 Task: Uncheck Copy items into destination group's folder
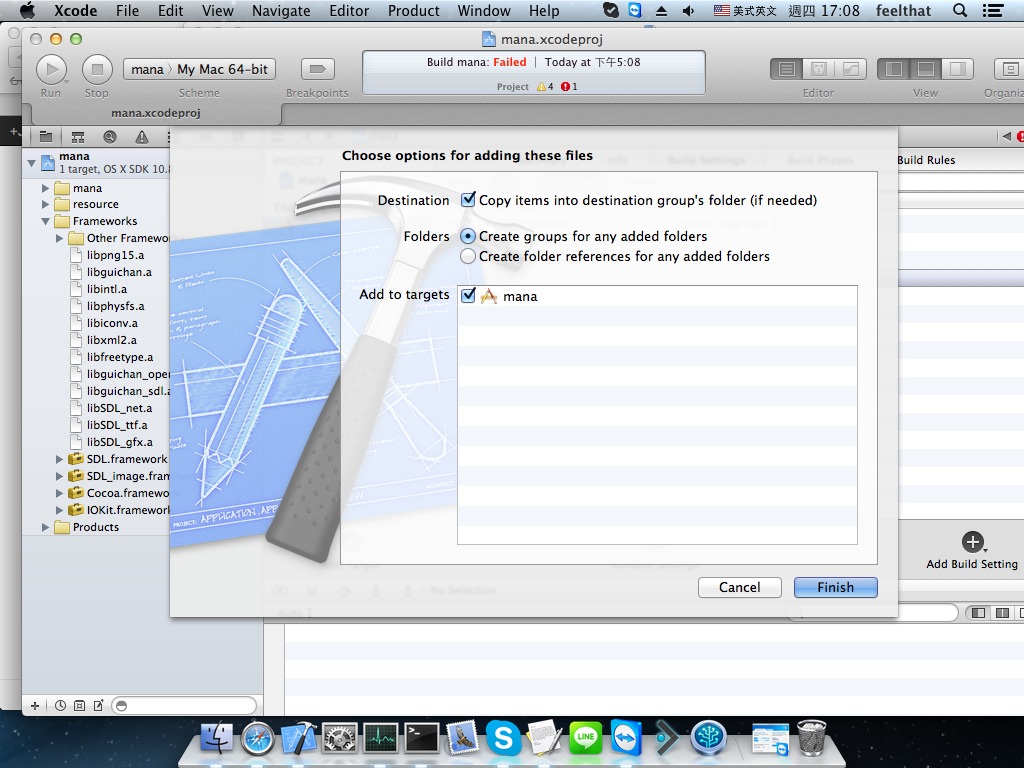click(x=468, y=199)
